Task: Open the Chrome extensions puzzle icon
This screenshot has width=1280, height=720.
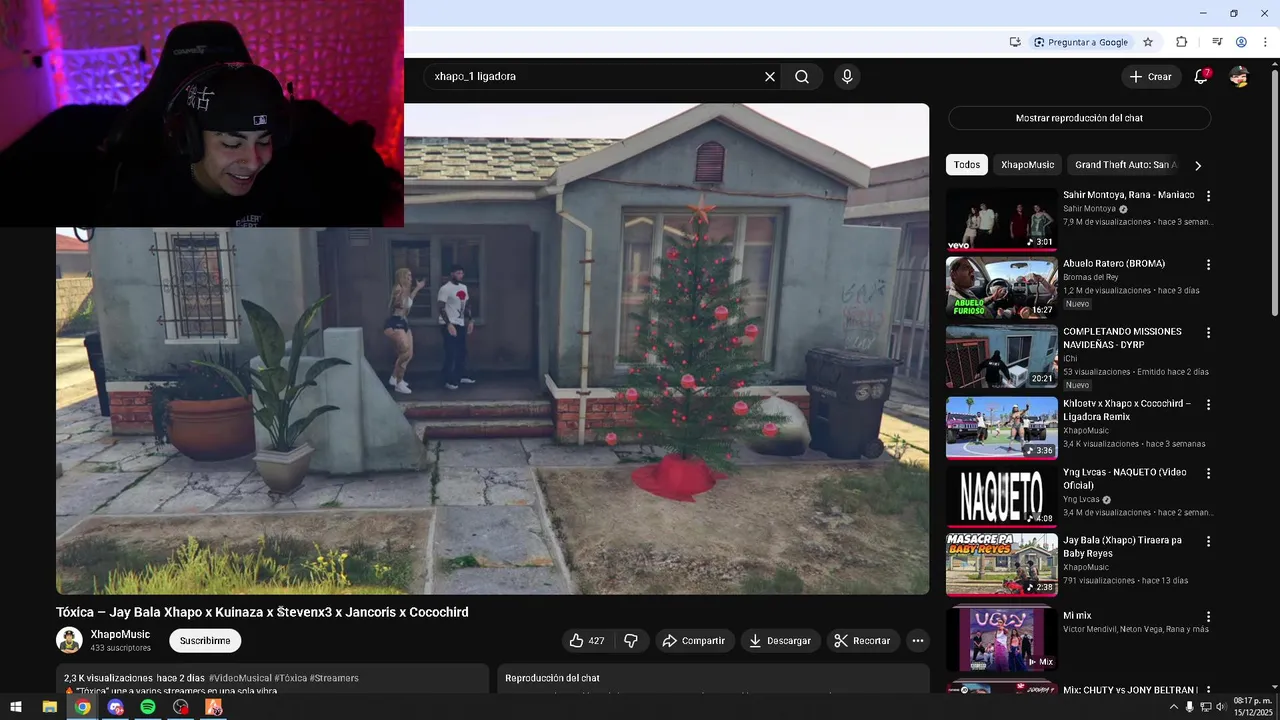Action: [1181, 42]
